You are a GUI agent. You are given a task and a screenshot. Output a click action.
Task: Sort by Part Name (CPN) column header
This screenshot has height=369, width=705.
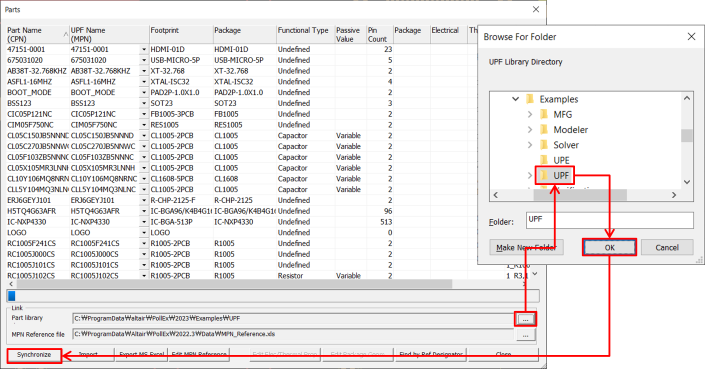37,35
